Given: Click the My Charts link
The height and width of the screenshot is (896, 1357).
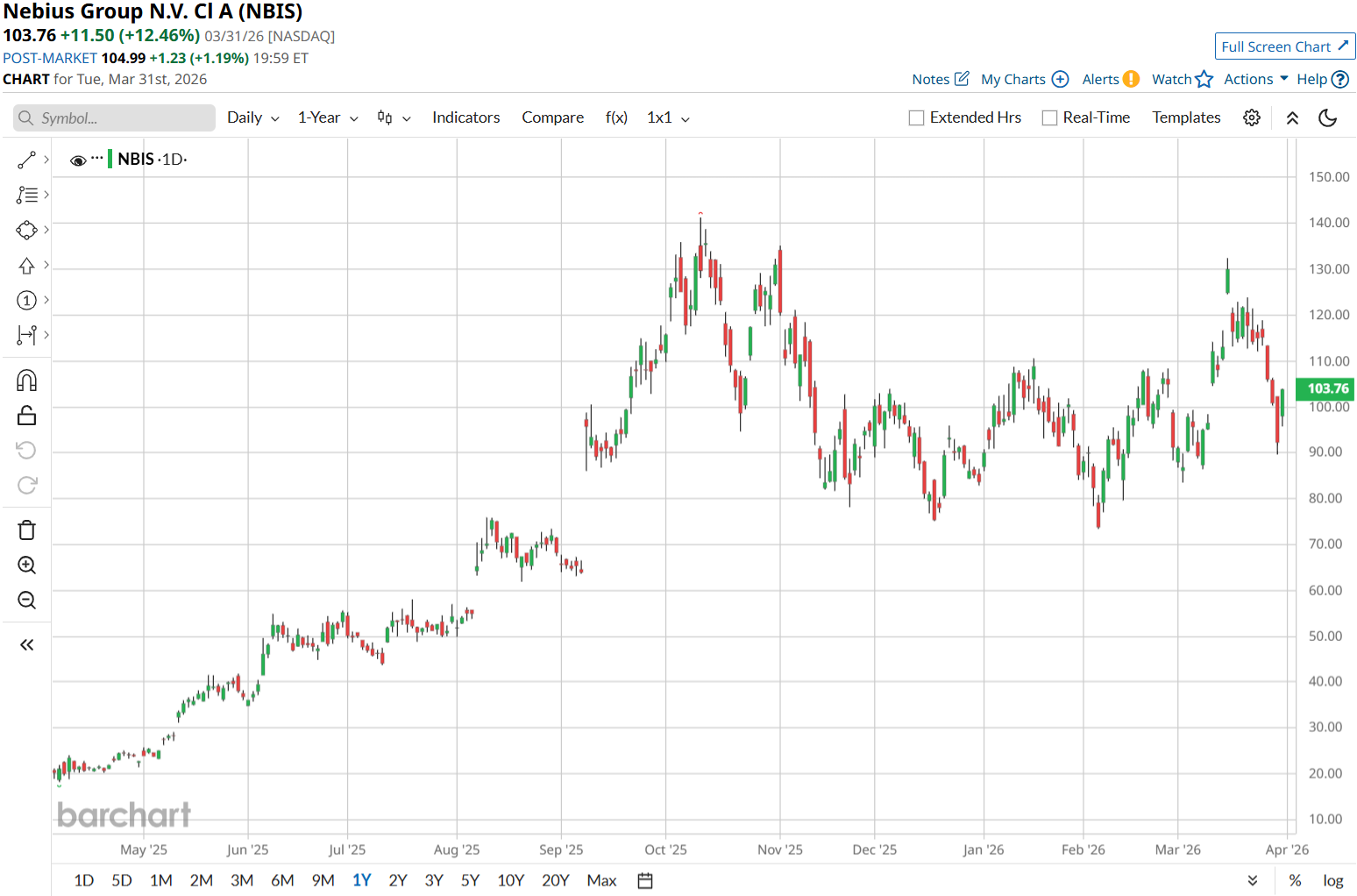Looking at the screenshot, I should coord(1013,79).
